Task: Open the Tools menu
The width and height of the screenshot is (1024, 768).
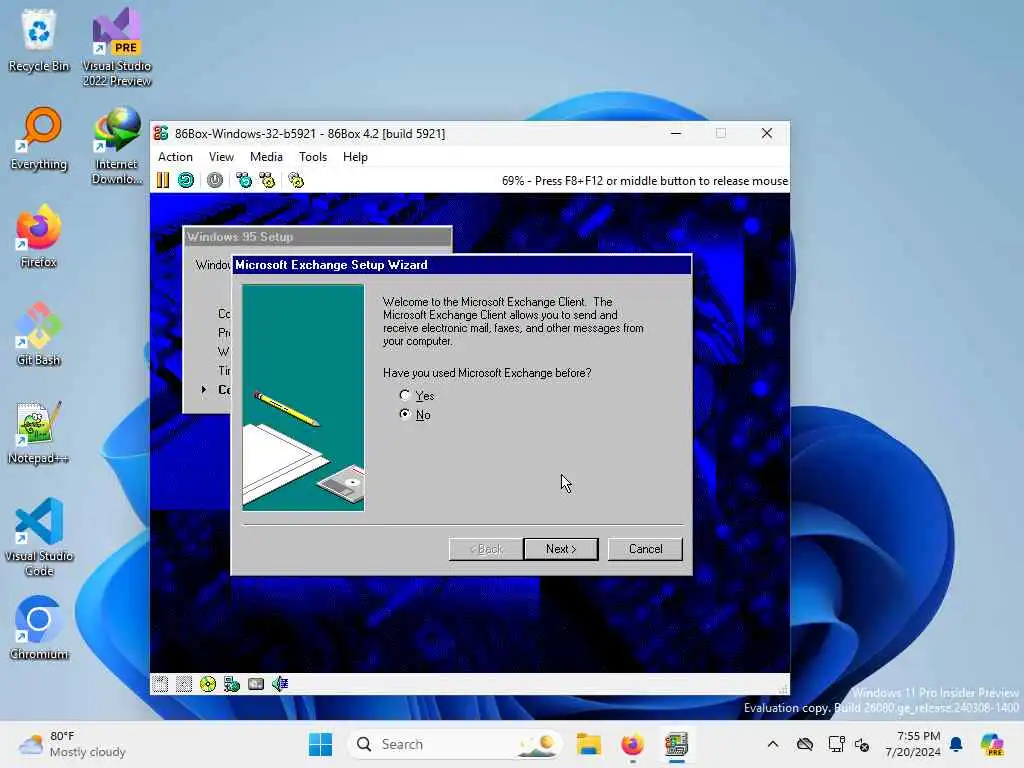Action: click(x=312, y=157)
